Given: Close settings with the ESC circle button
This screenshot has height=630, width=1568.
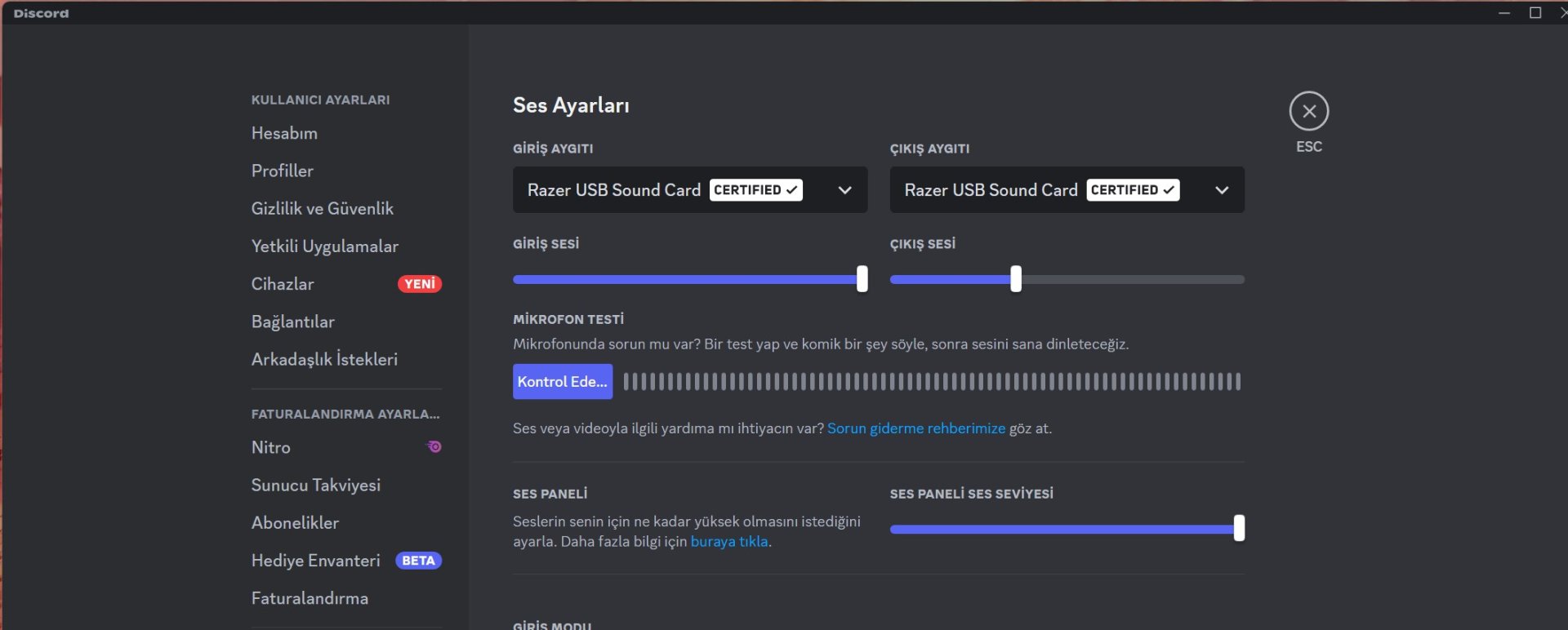Looking at the screenshot, I should pos(1309,111).
